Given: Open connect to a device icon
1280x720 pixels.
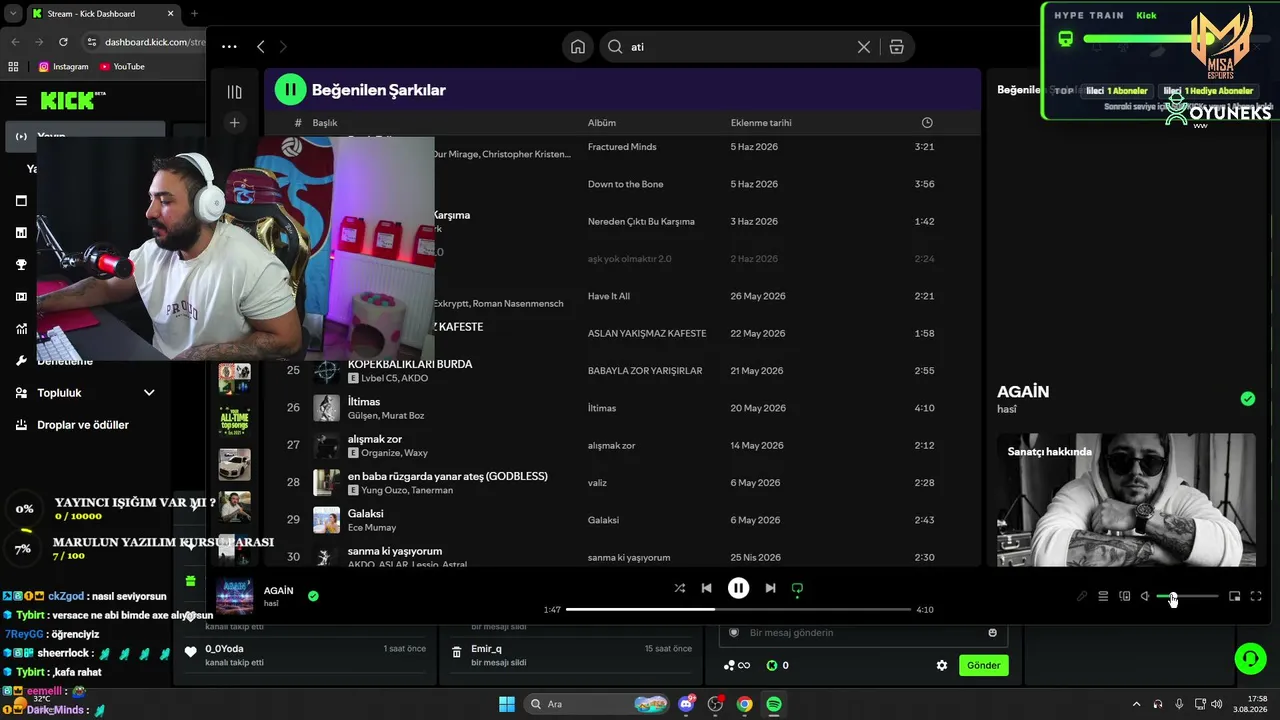Looking at the screenshot, I should 1125,596.
